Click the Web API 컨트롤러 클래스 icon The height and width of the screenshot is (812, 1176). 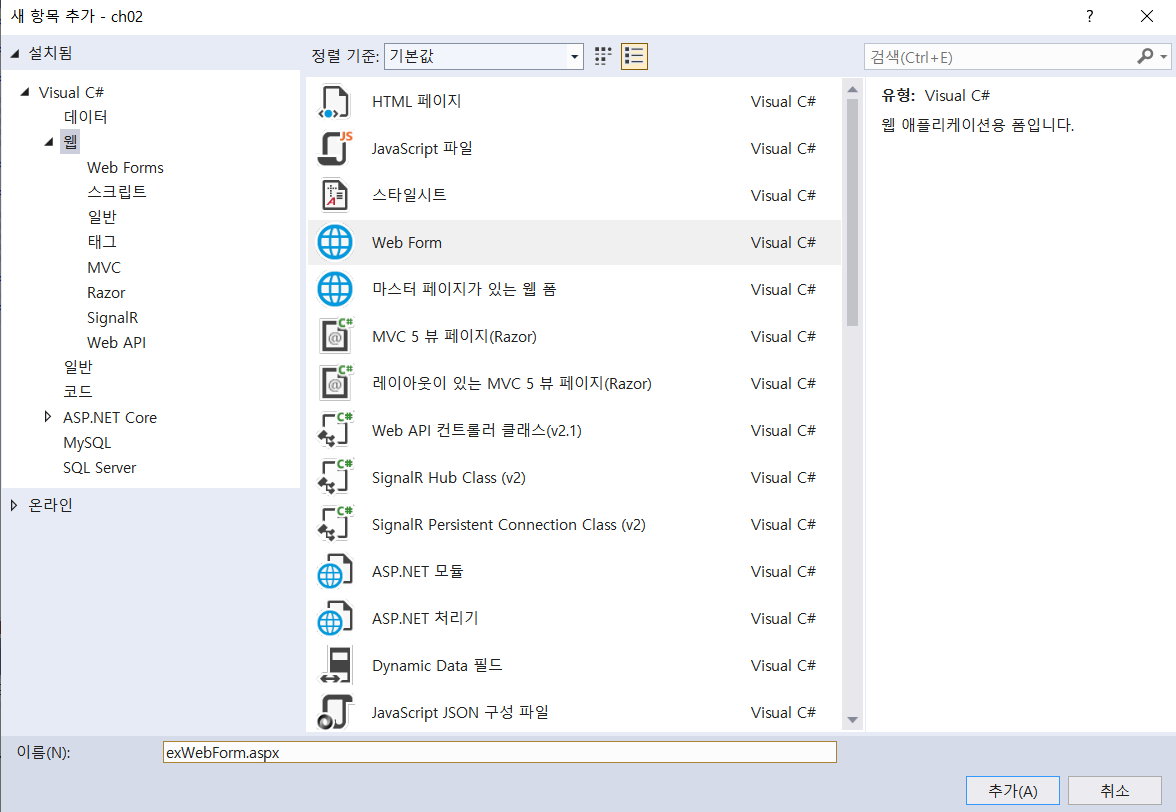(x=334, y=430)
